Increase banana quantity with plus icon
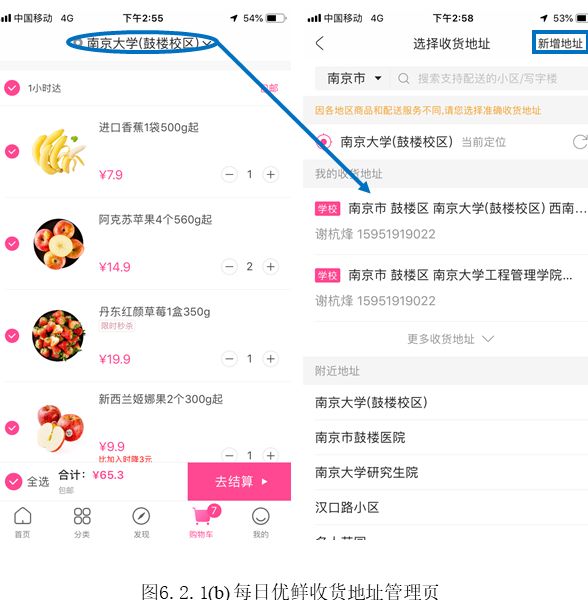The width and height of the screenshot is (588, 600). pyautogui.click(x=270, y=174)
